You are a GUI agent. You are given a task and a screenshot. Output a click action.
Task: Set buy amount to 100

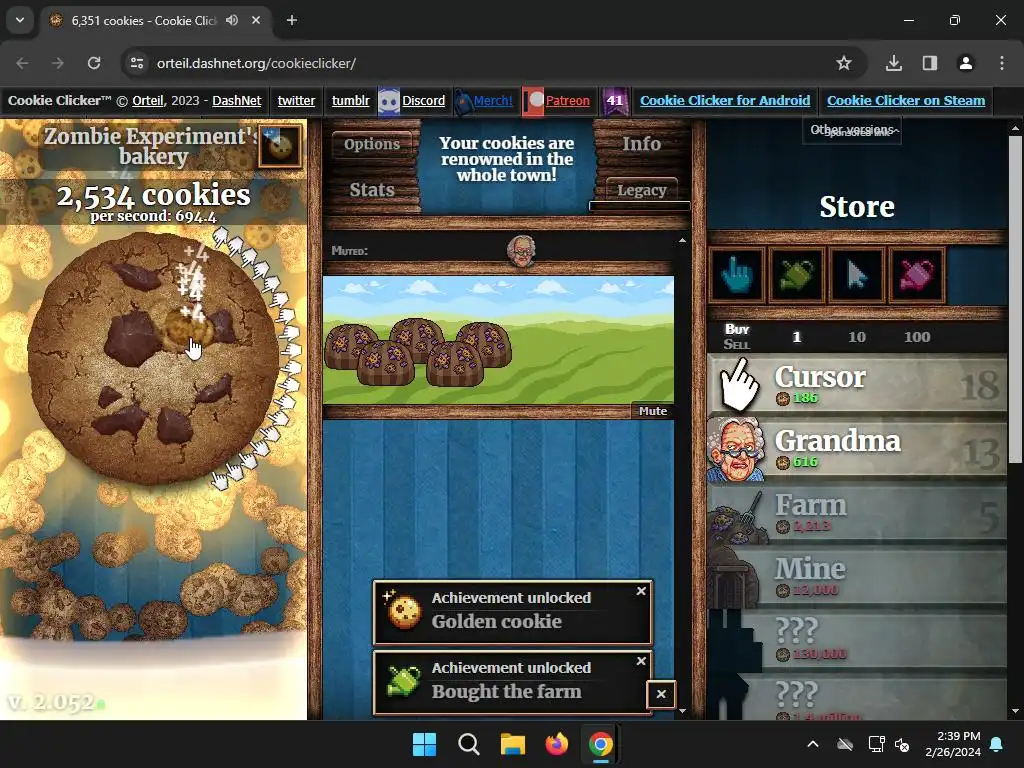pos(917,337)
